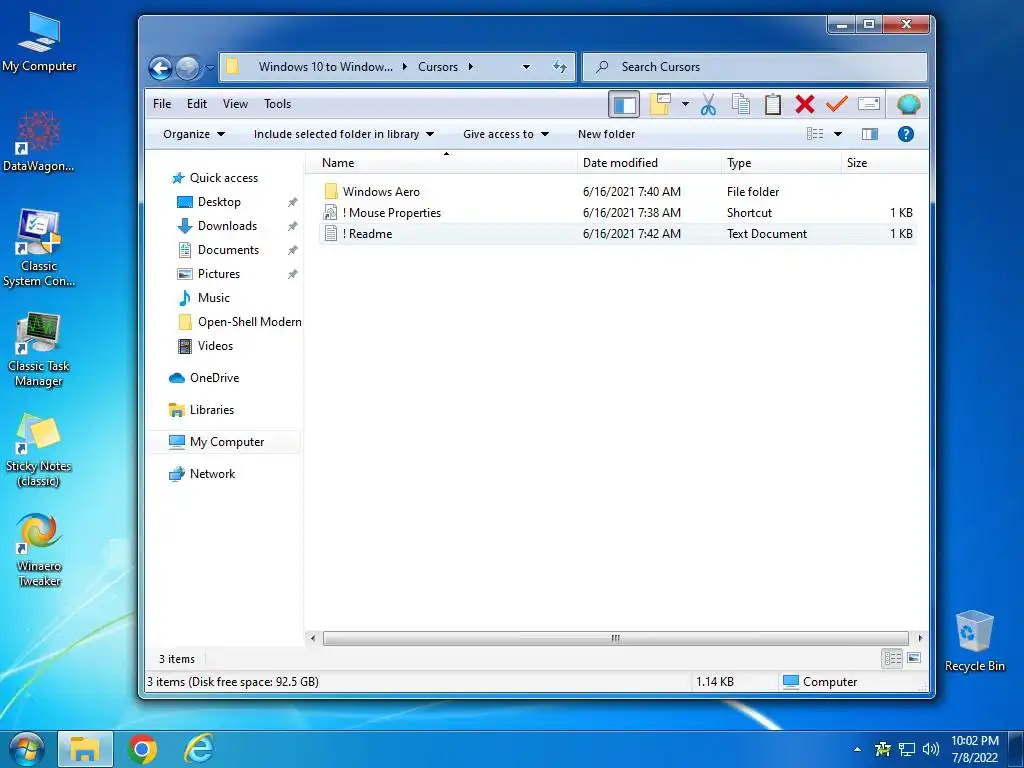The width and height of the screenshot is (1024, 768).
Task: Click the red X Delete icon
Action: [805, 104]
